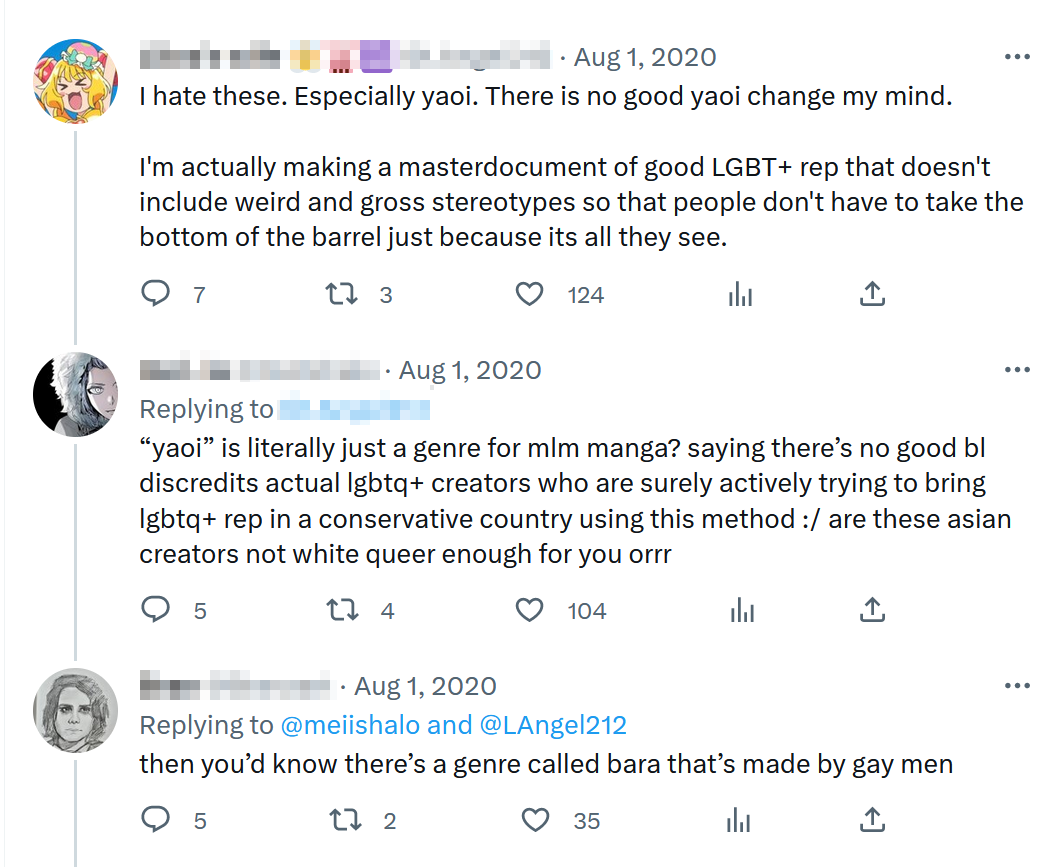Retweet the tweet about hating yaoi

point(343,294)
